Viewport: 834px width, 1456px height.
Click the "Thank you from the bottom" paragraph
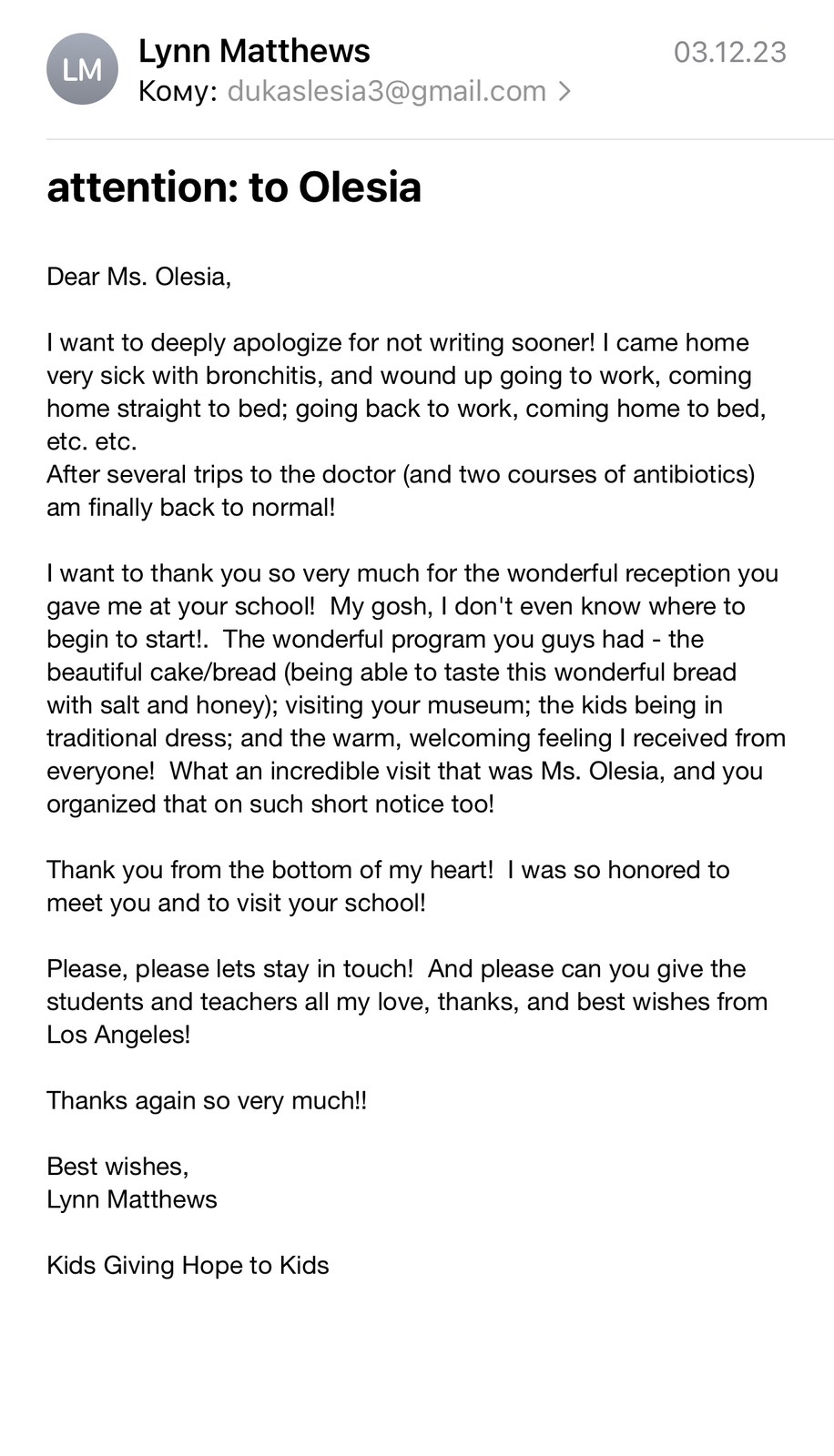pyautogui.click(x=388, y=870)
